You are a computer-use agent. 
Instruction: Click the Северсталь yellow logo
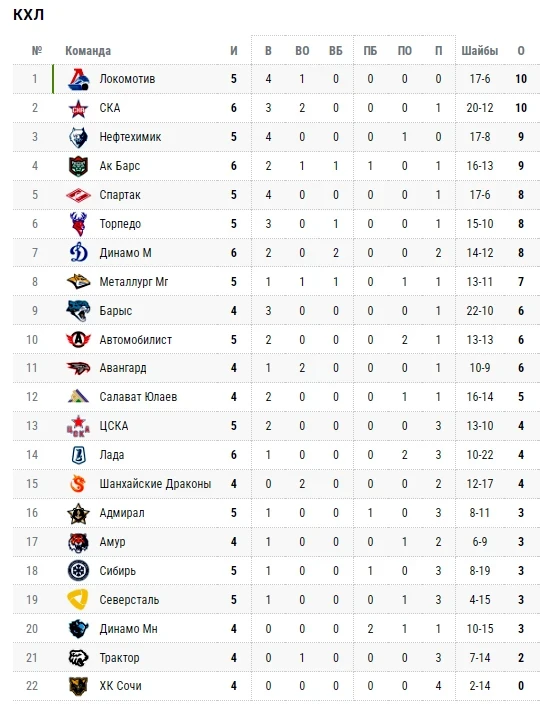coord(78,600)
